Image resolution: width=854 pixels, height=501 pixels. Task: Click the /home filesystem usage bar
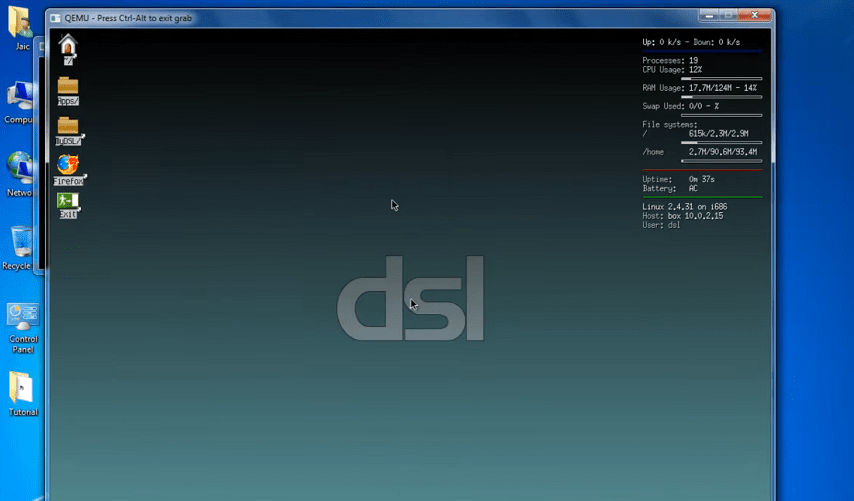click(x=721, y=161)
